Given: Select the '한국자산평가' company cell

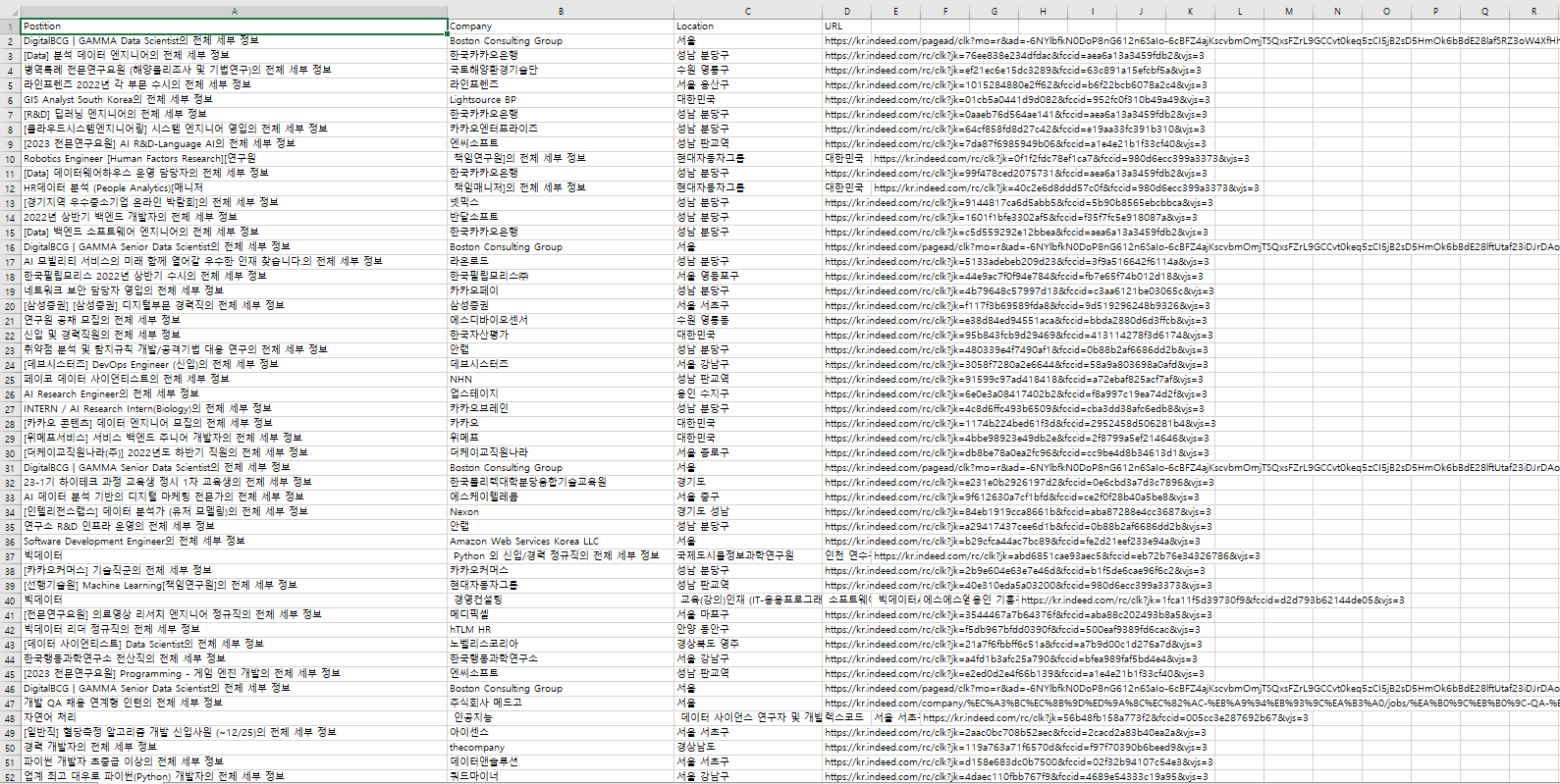Looking at the screenshot, I should point(561,336).
